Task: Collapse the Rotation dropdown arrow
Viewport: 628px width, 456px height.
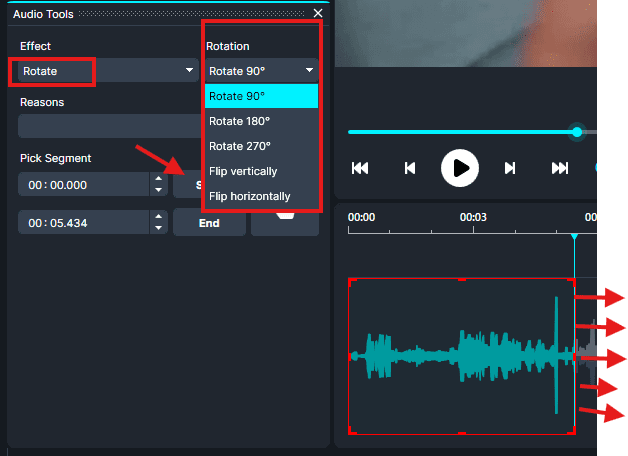Action: 309,71
